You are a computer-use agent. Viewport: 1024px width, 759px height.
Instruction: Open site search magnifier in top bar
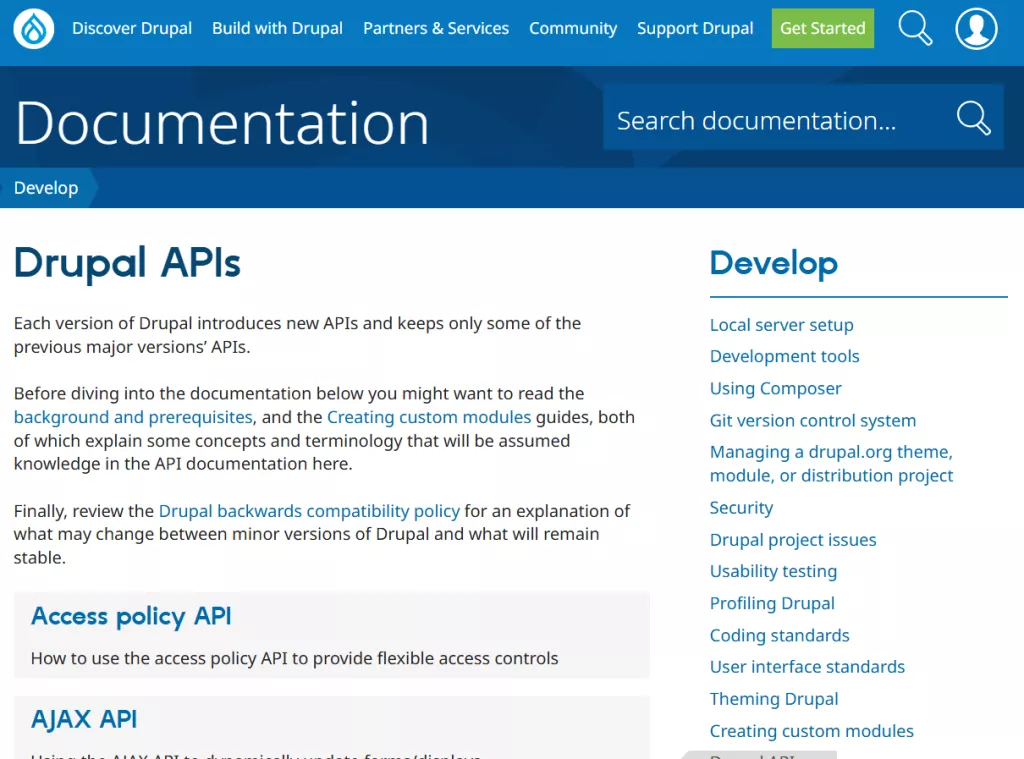pos(914,29)
